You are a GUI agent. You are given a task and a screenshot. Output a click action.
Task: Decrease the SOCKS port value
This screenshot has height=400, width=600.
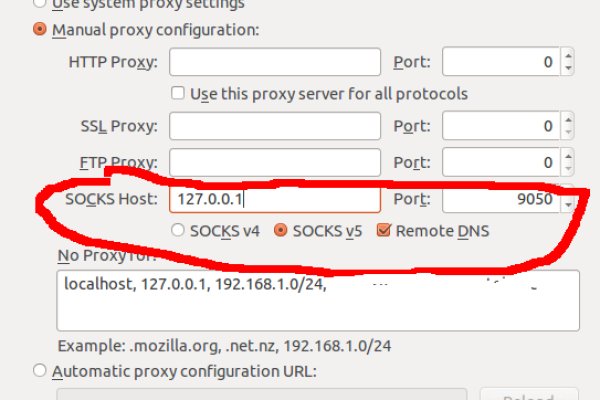point(568,207)
